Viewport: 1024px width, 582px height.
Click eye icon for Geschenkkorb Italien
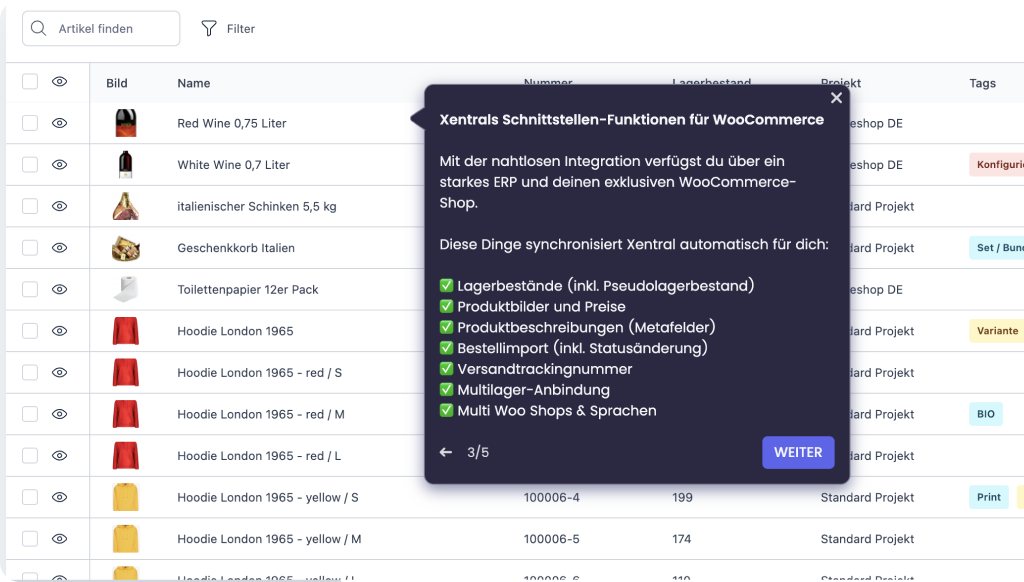(59, 248)
